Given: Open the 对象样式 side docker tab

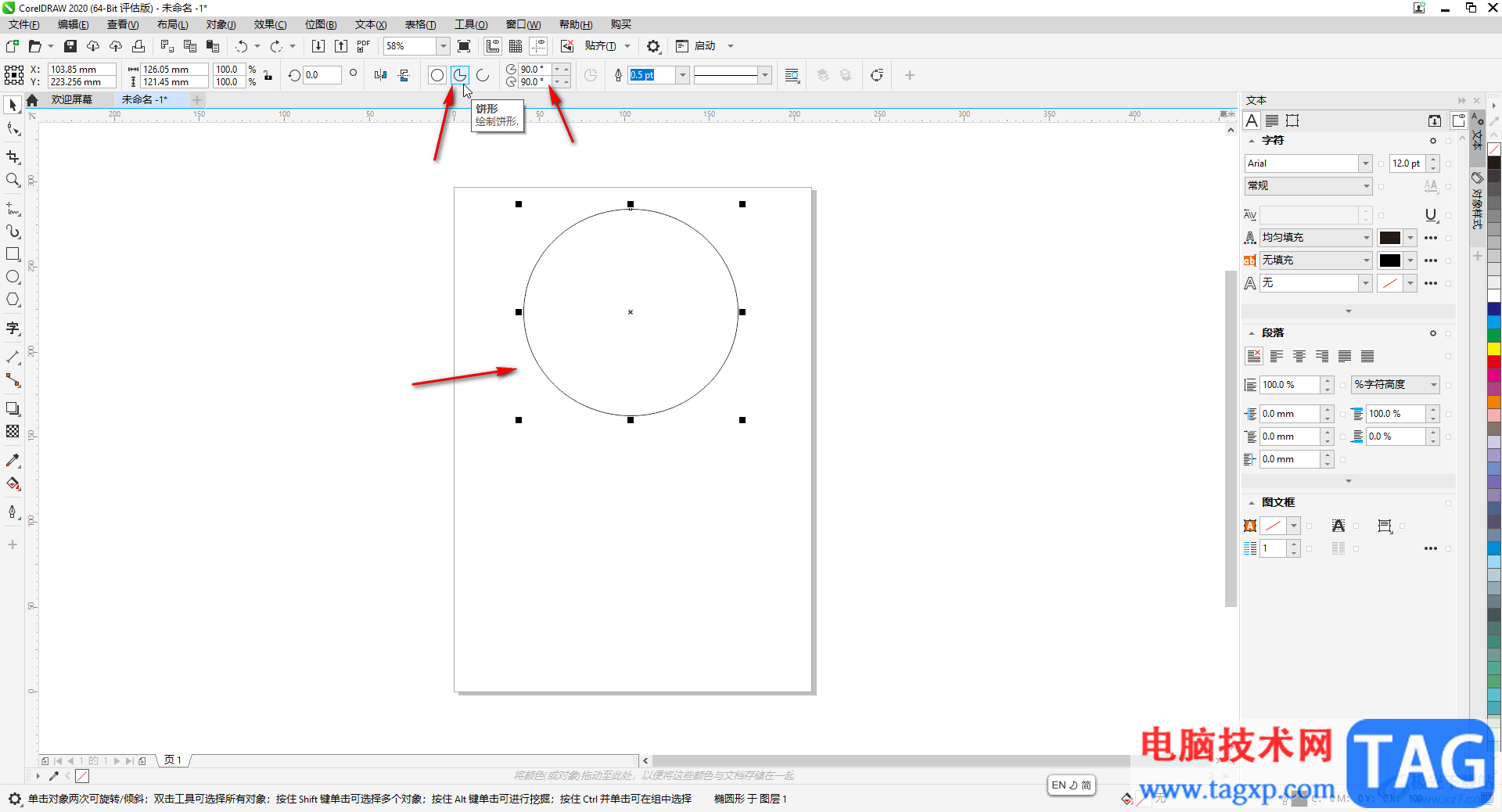Looking at the screenshot, I should pos(1477,201).
